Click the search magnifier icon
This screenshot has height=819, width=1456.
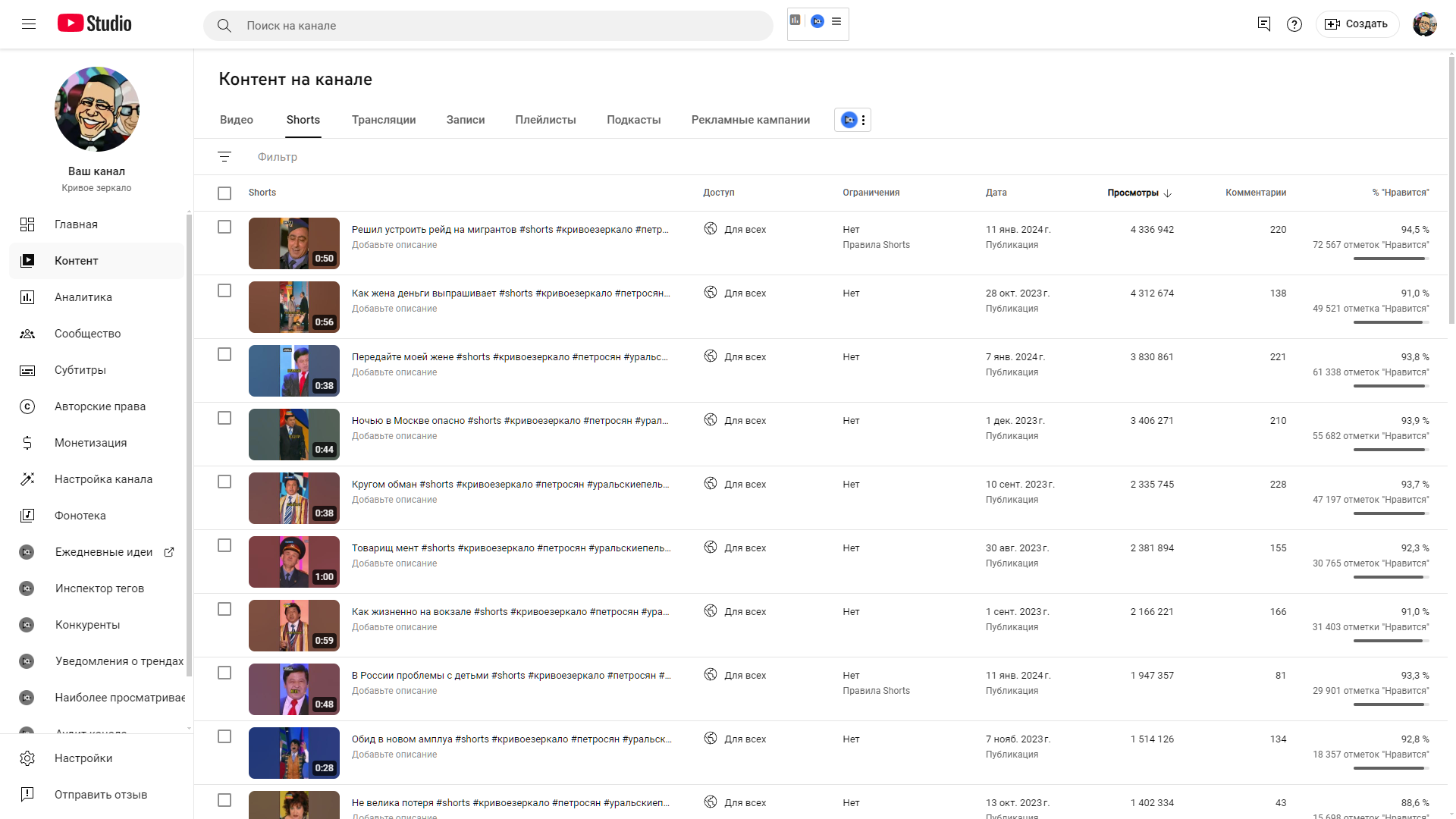coord(224,26)
